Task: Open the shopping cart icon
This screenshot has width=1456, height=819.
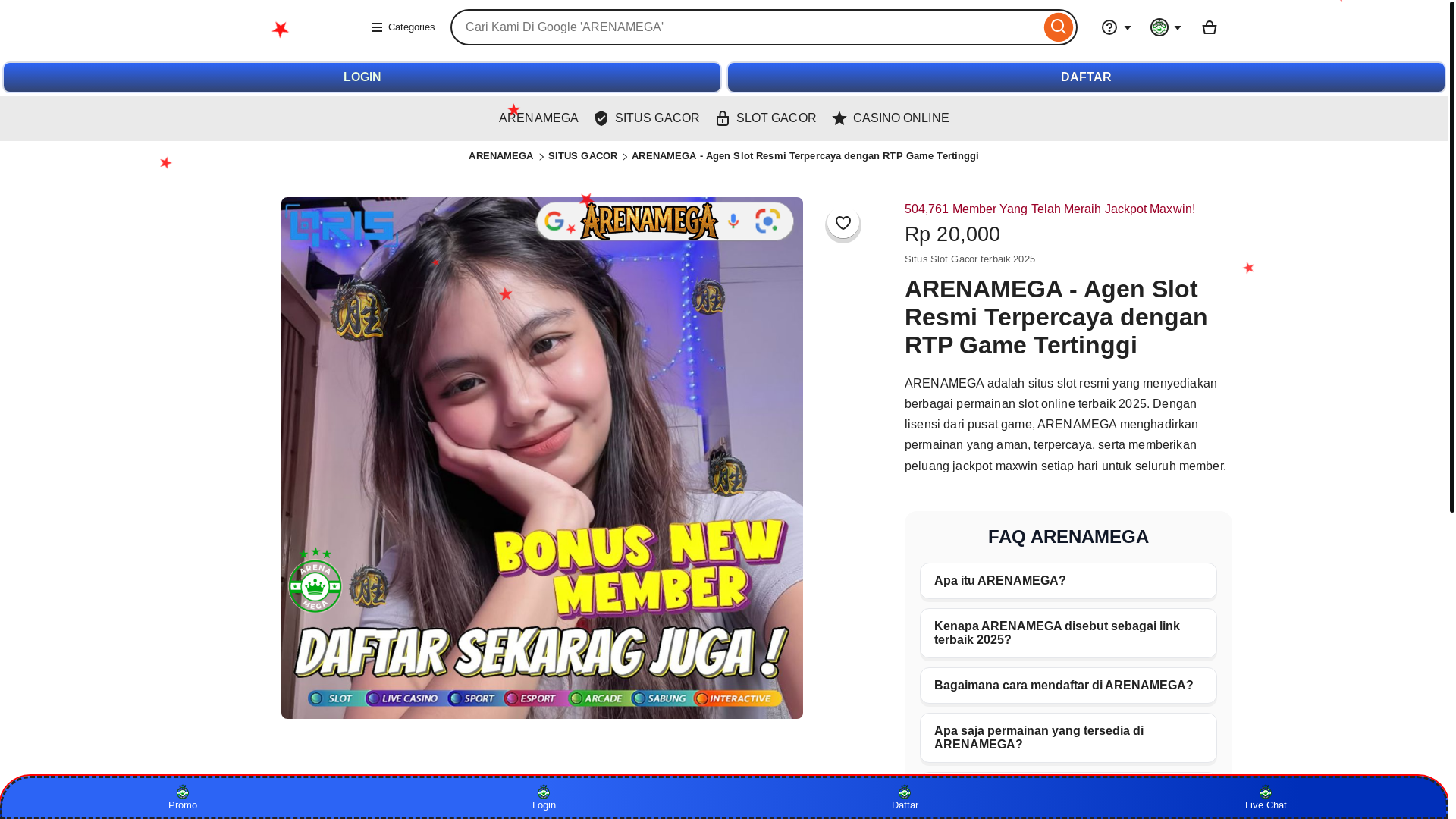Action: [x=1209, y=27]
